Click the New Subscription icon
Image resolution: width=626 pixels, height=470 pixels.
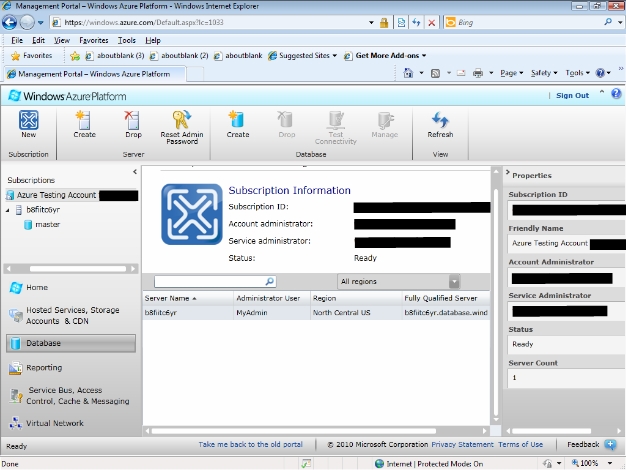click(x=29, y=120)
